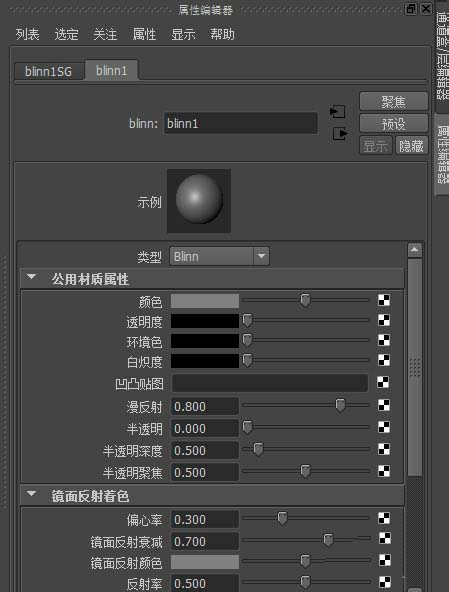Click the 反射率 slider handle
449x592 pixels.
[x=305, y=583]
